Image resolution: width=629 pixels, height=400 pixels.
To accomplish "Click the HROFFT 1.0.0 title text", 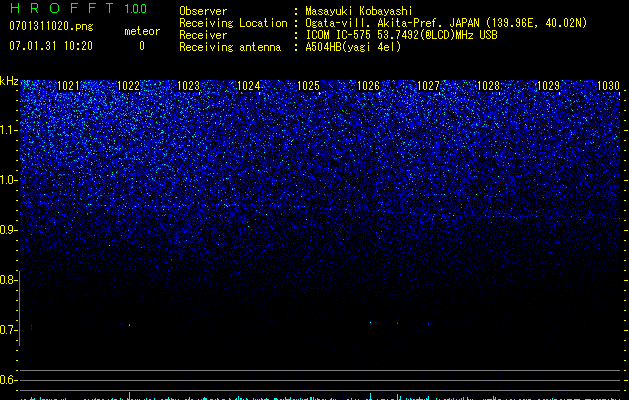I will 78,8.
